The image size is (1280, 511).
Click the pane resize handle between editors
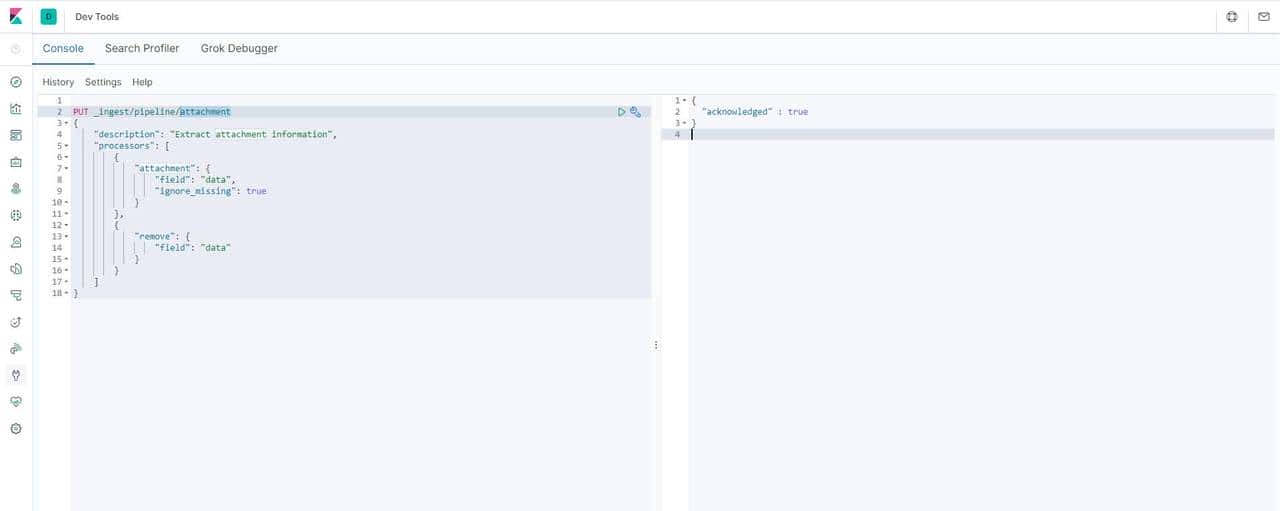pyautogui.click(x=656, y=345)
